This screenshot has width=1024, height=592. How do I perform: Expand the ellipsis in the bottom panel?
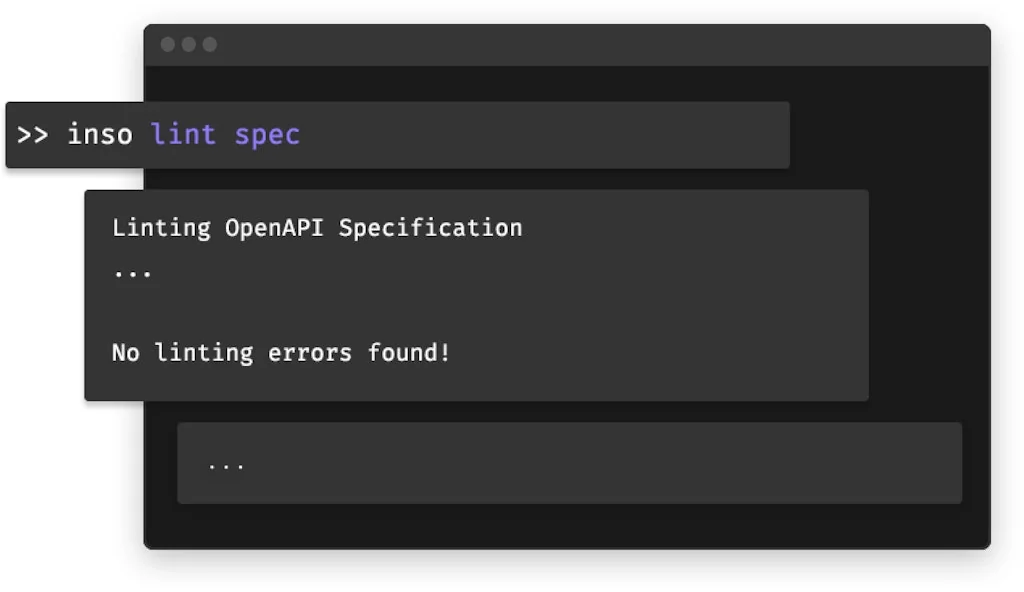click(226, 465)
